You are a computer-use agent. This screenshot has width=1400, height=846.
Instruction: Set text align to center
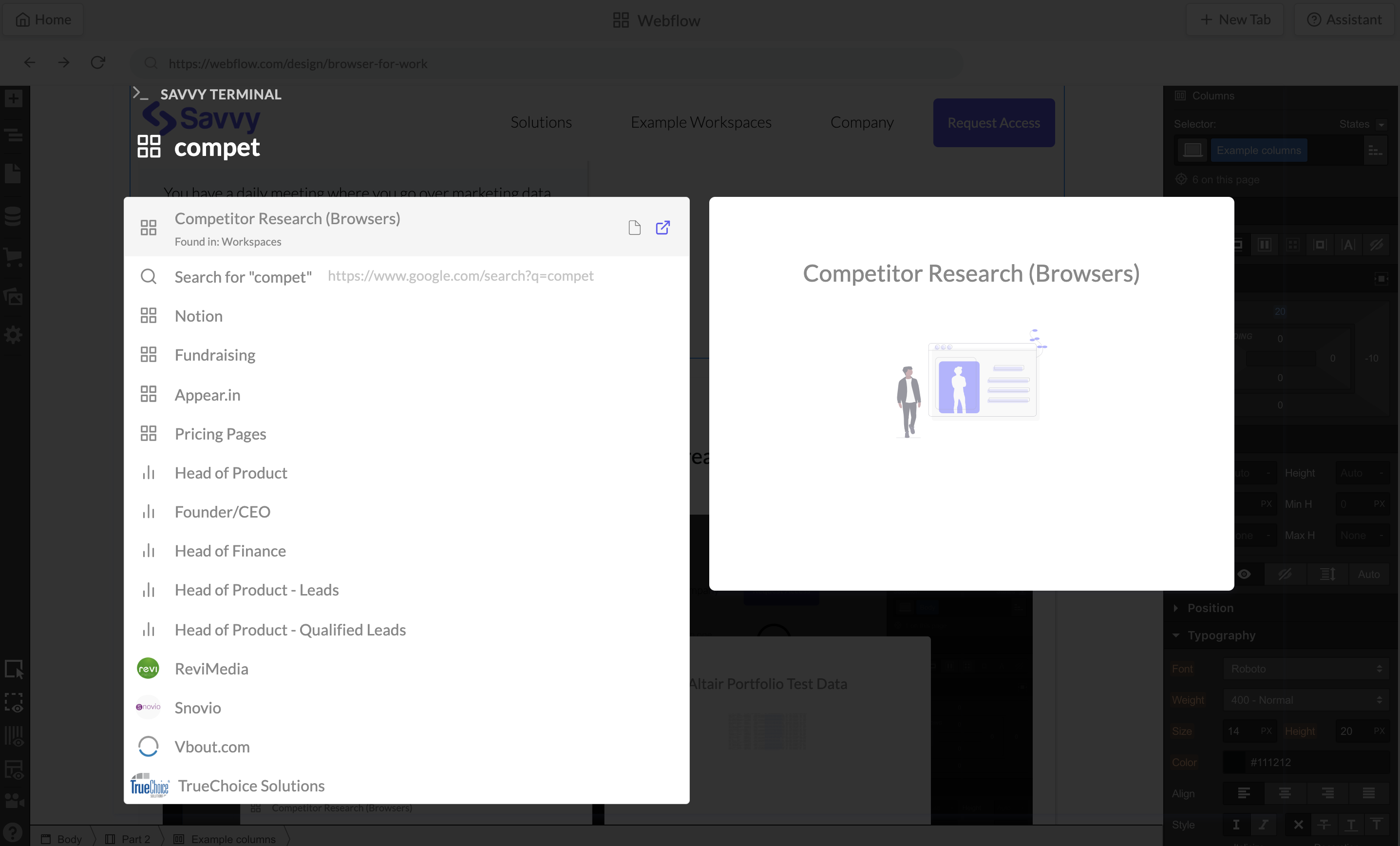(1285, 793)
